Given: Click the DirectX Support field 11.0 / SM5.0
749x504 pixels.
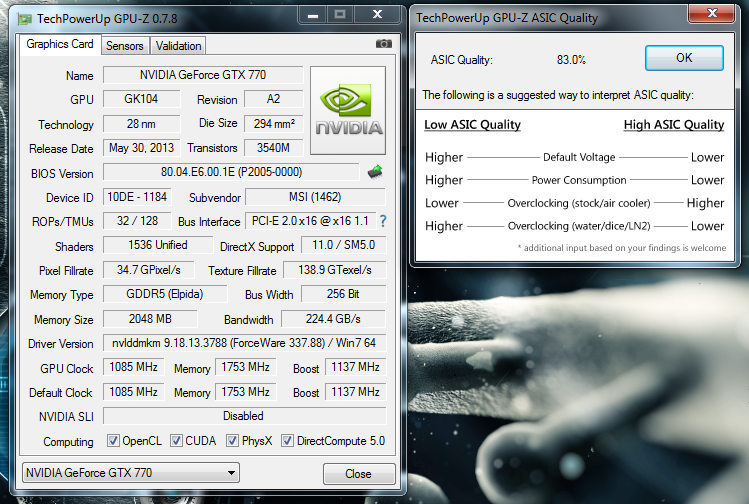Looking at the screenshot, I should [x=343, y=245].
